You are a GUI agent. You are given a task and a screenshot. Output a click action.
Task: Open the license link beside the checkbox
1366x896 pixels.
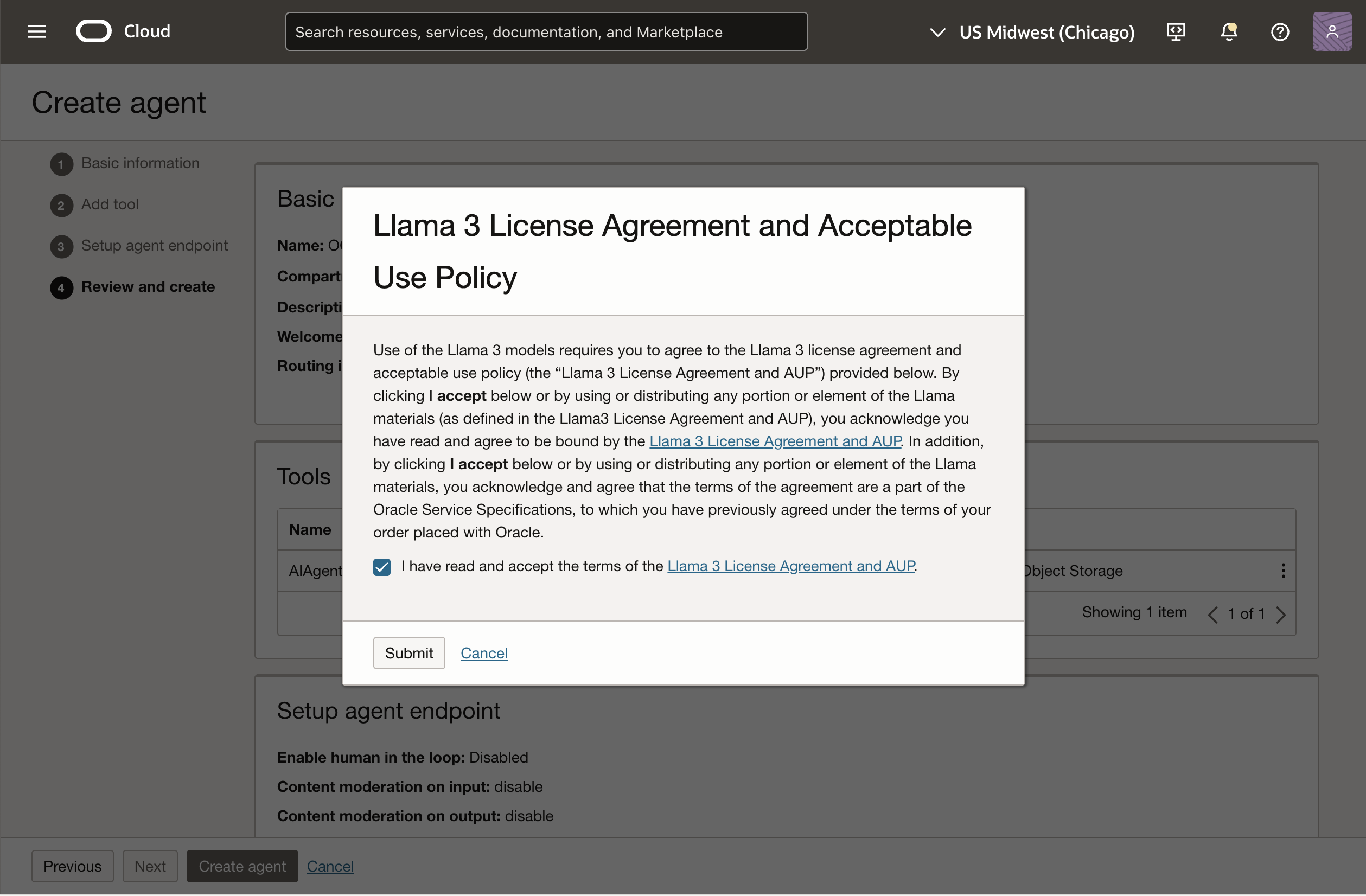pyautogui.click(x=791, y=566)
